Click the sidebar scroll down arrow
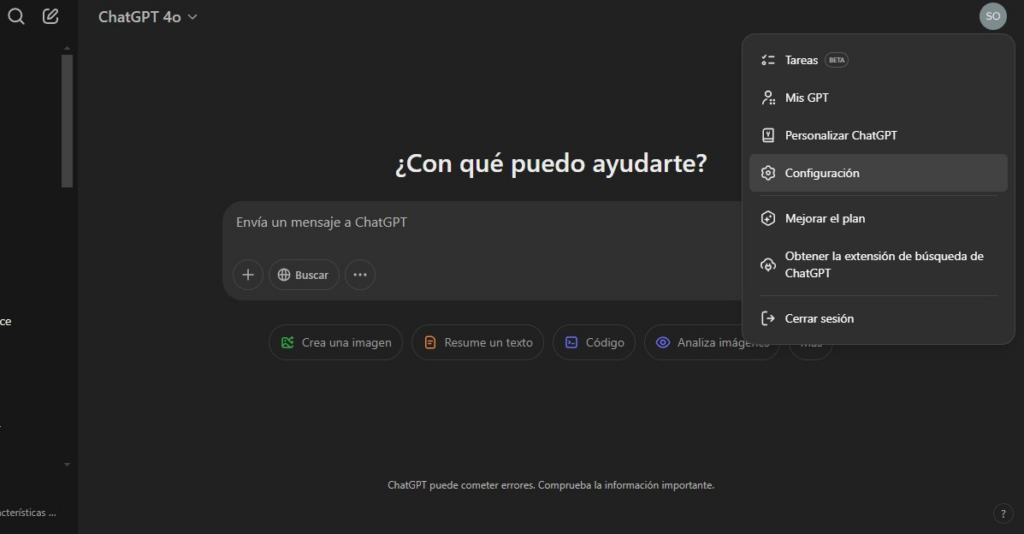1024x534 pixels. click(67, 465)
